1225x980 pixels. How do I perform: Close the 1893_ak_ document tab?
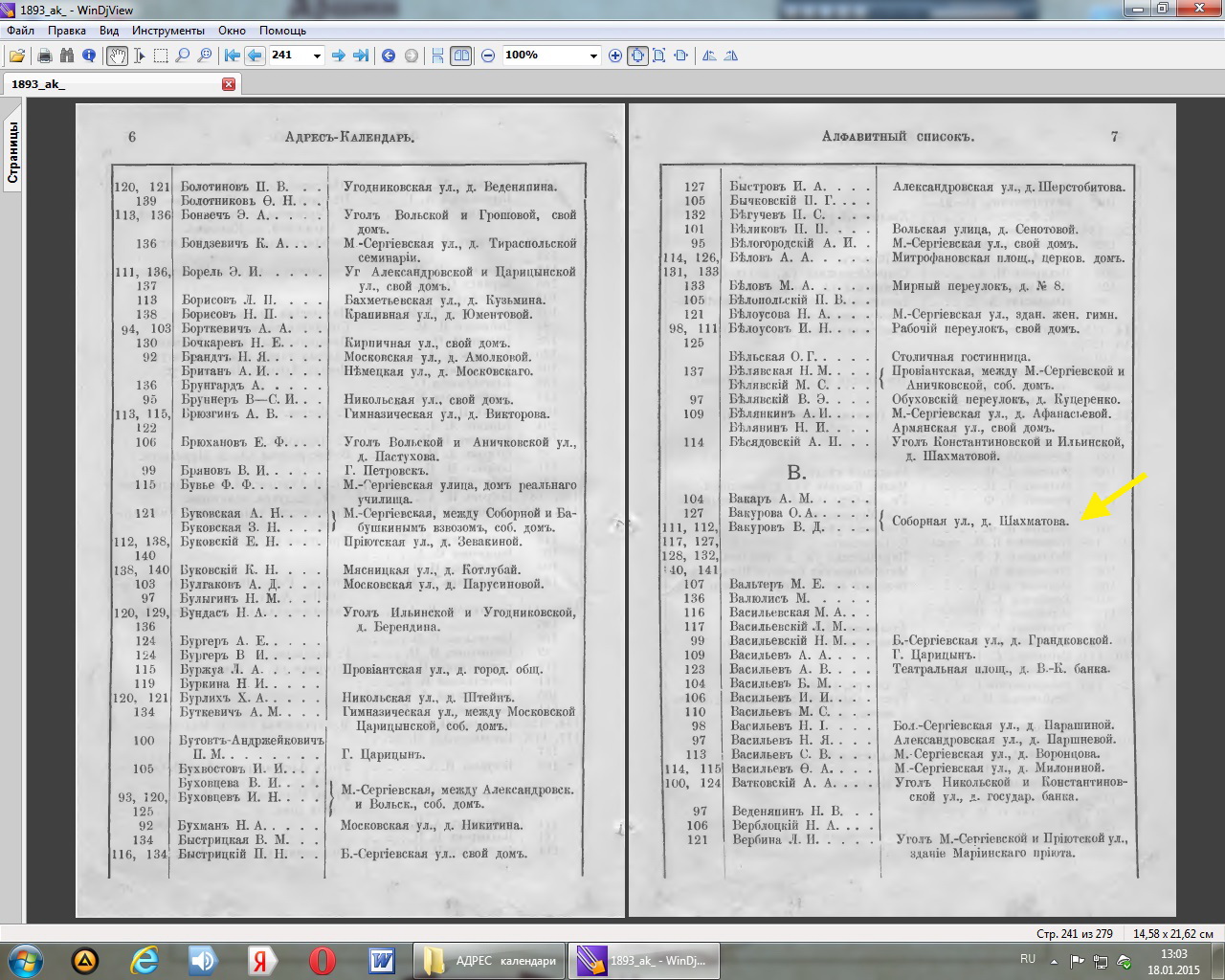229,84
